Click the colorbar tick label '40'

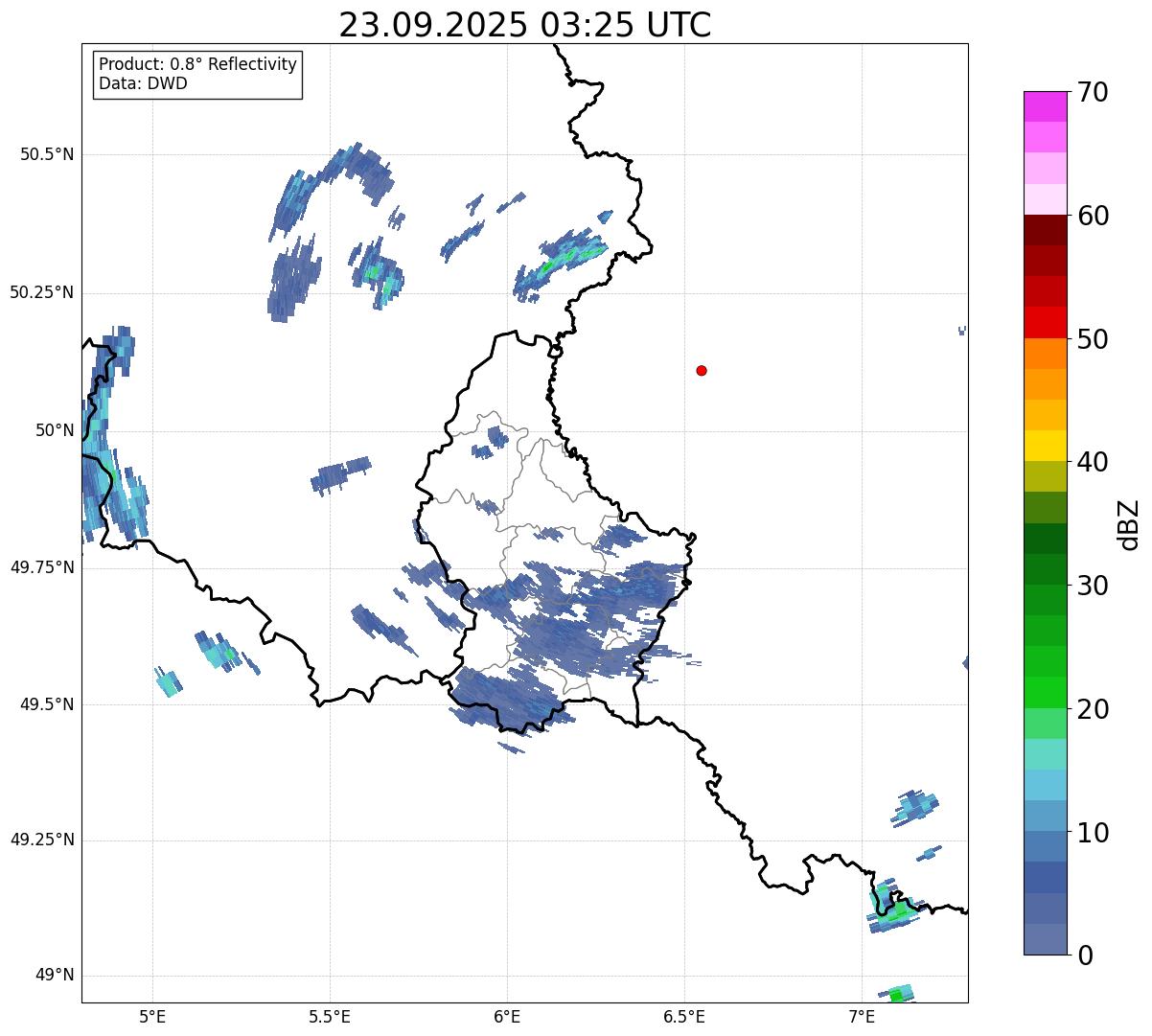point(1093,462)
